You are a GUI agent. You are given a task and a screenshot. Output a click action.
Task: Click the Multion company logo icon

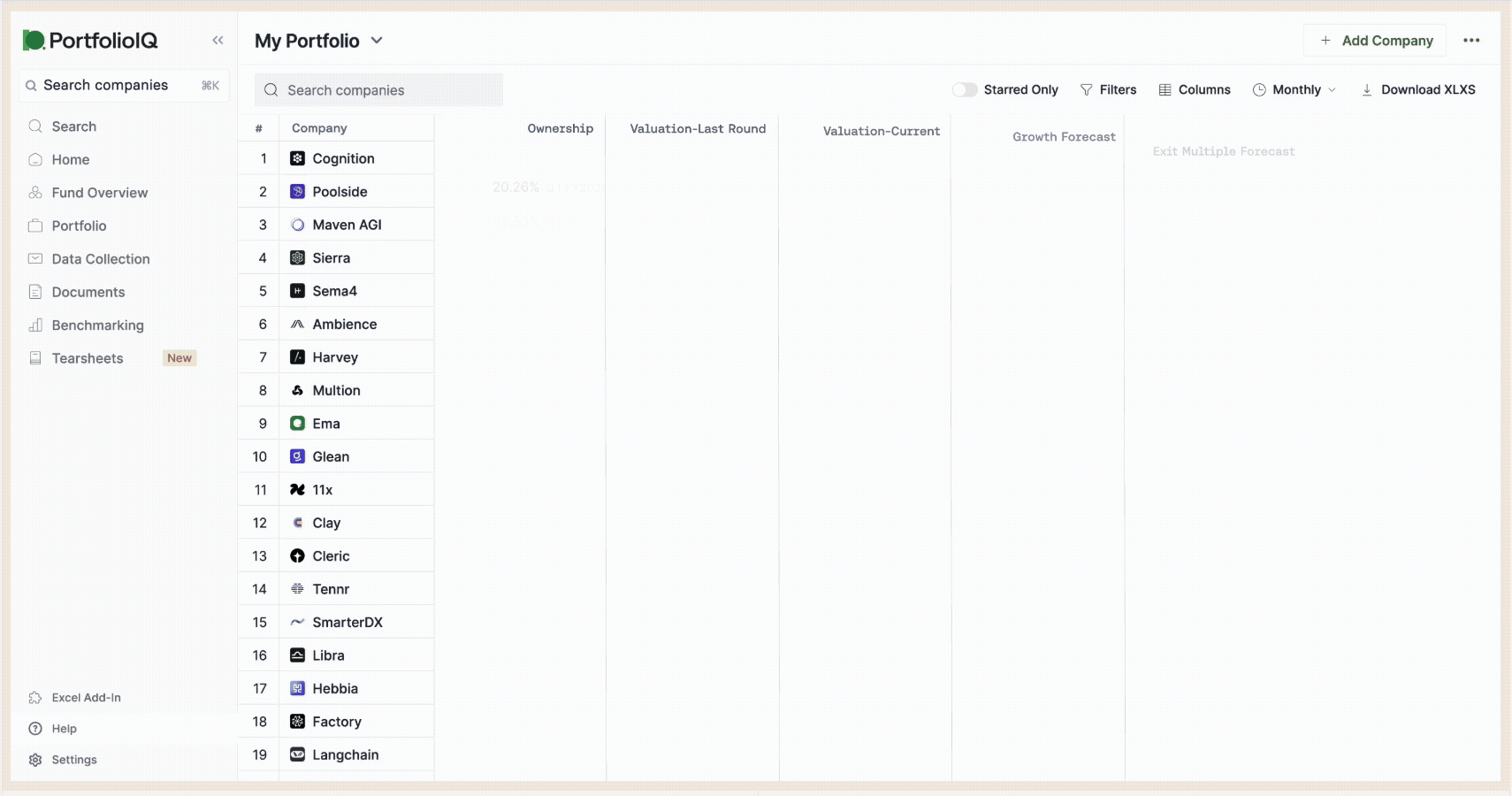click(x=298, y=390)
